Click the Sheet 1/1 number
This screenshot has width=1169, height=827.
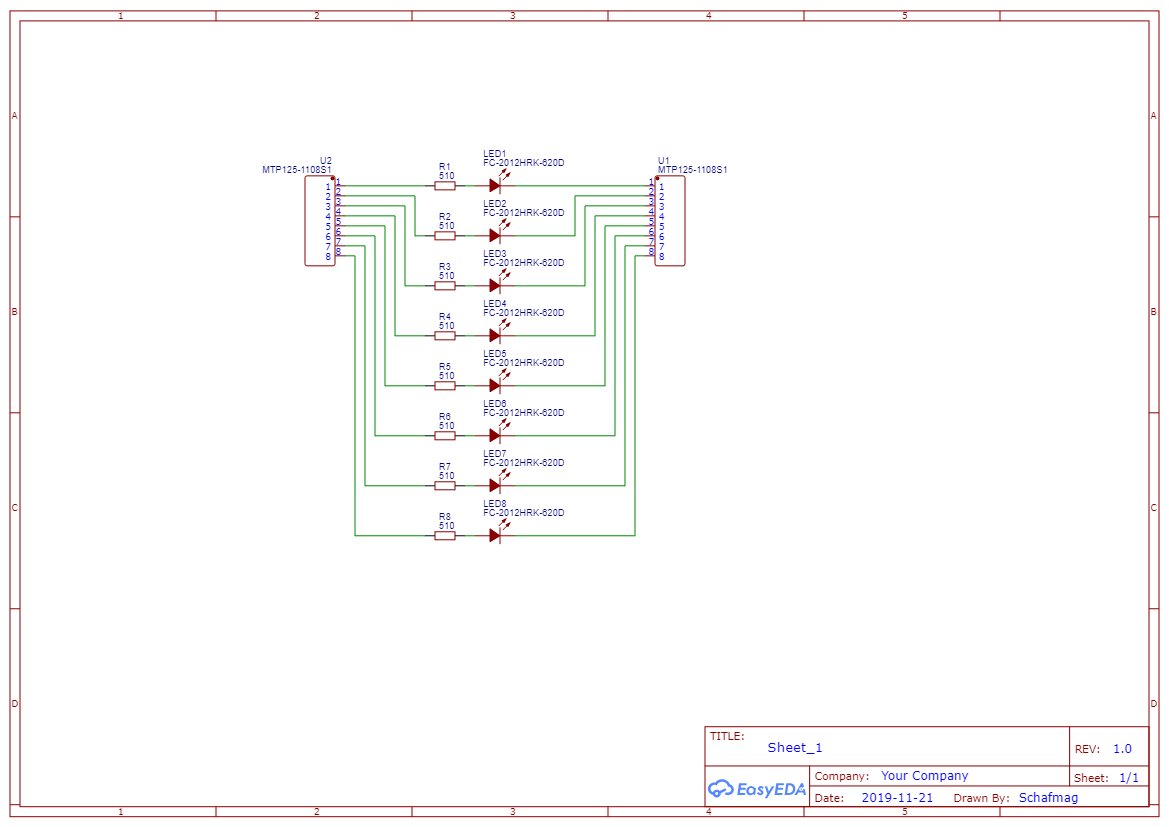(1128, 777)
